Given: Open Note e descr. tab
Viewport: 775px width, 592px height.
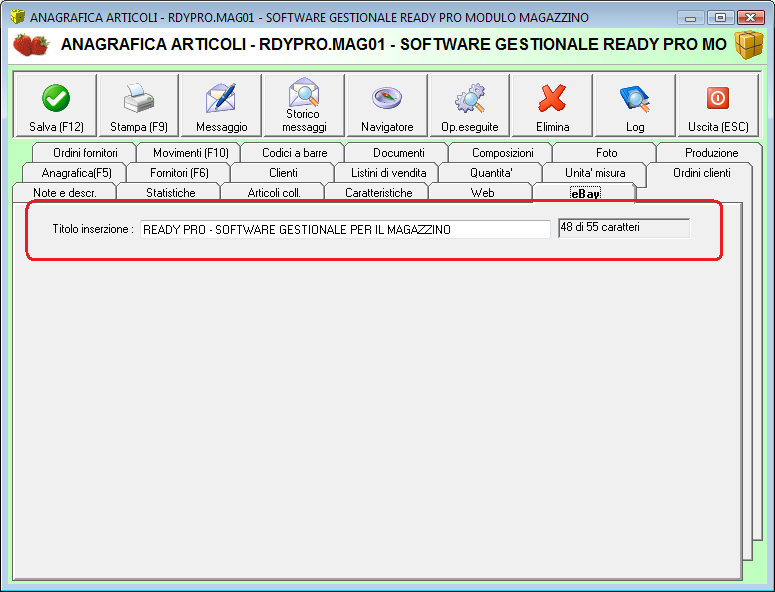Looking at the screenshot, I should (x=65, y=193).
